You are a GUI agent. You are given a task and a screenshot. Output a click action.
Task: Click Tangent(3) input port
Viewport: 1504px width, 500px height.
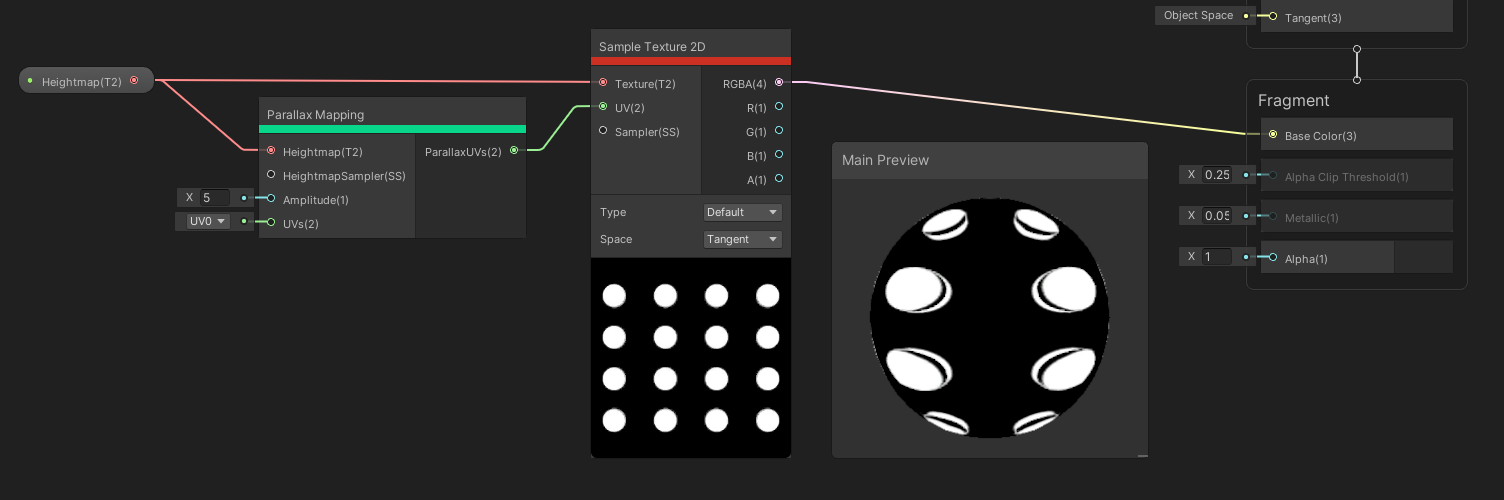(x=1273, y=16)
